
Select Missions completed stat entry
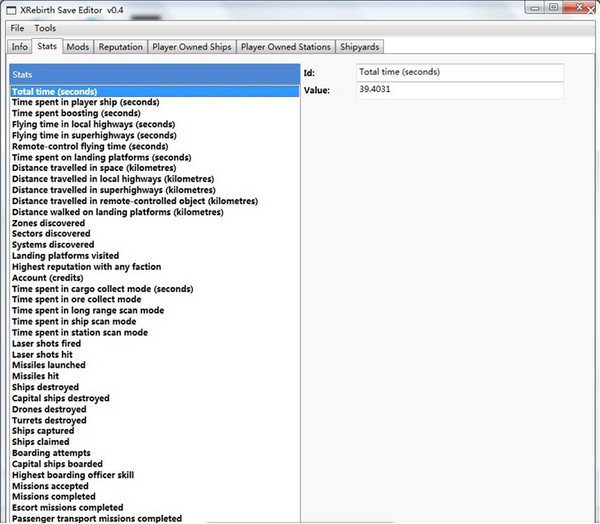[x=54, y=497]
